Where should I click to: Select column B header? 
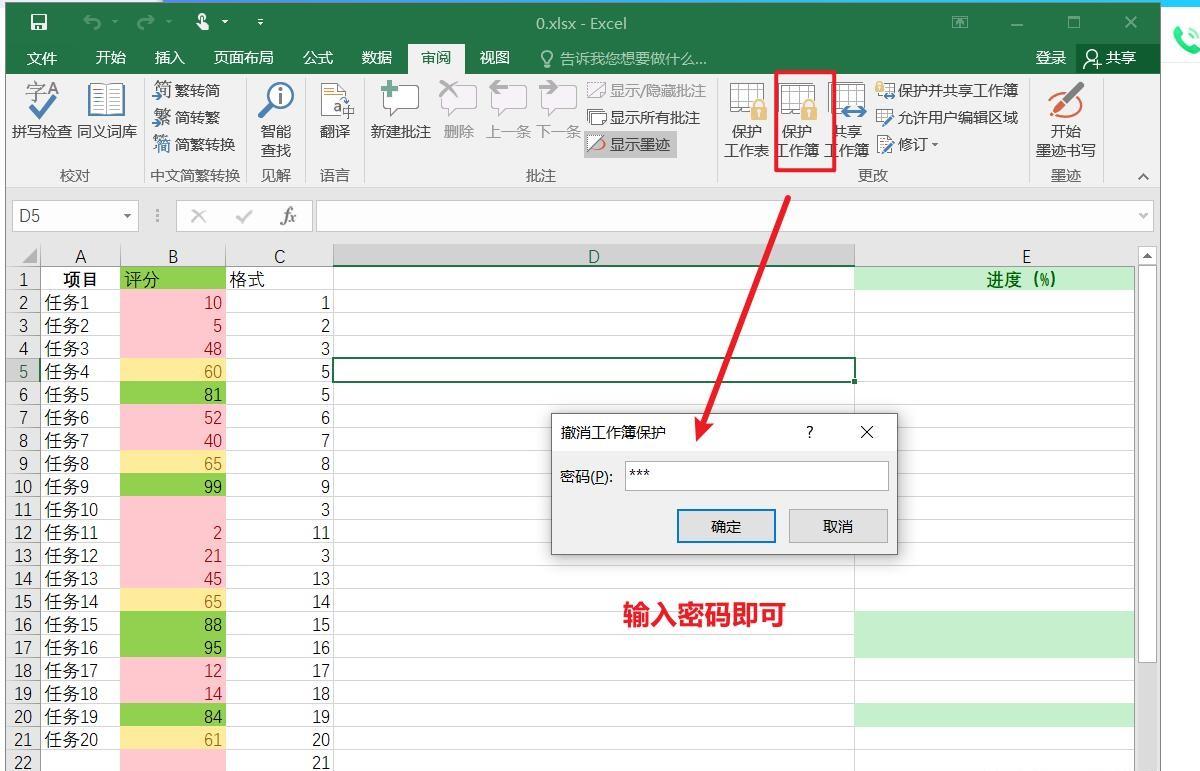click(173, 256)
